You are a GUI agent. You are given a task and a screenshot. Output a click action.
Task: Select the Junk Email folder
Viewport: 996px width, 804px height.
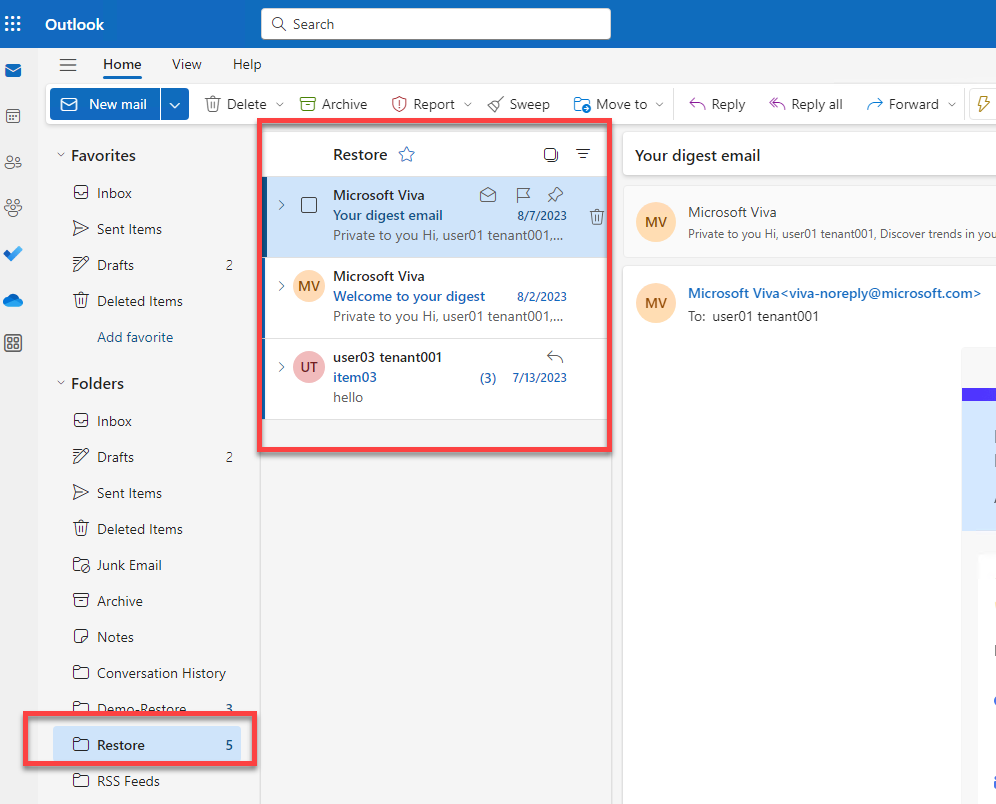point(129,565)
